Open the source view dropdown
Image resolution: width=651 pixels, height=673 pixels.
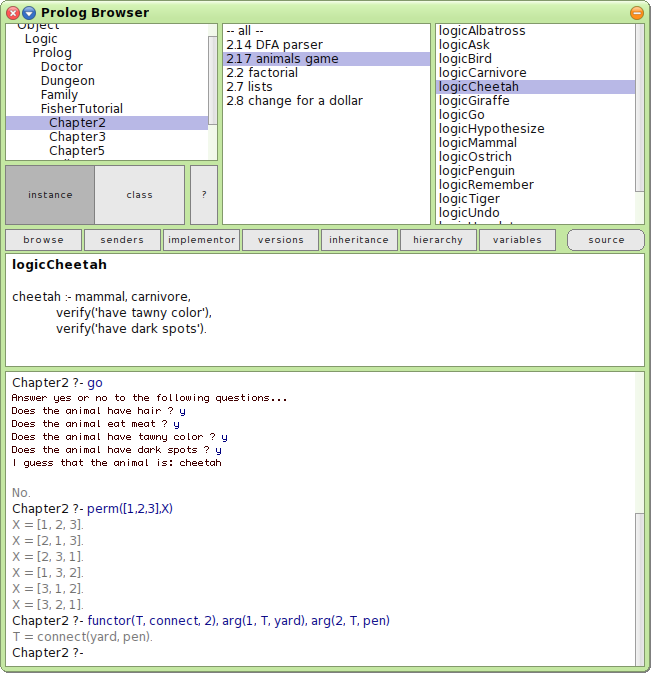coord(606,240)
